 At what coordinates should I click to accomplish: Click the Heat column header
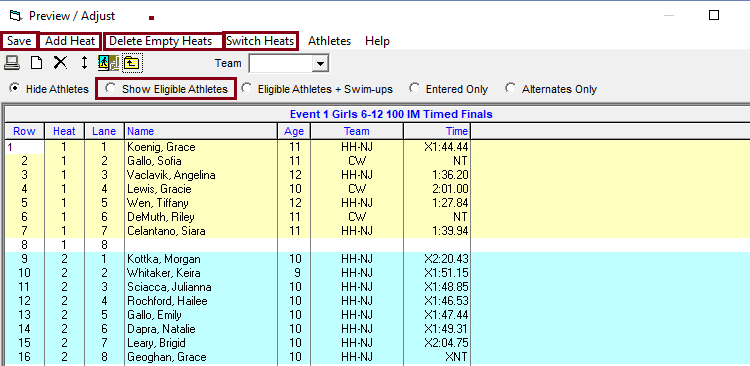[x=65, y=131]
